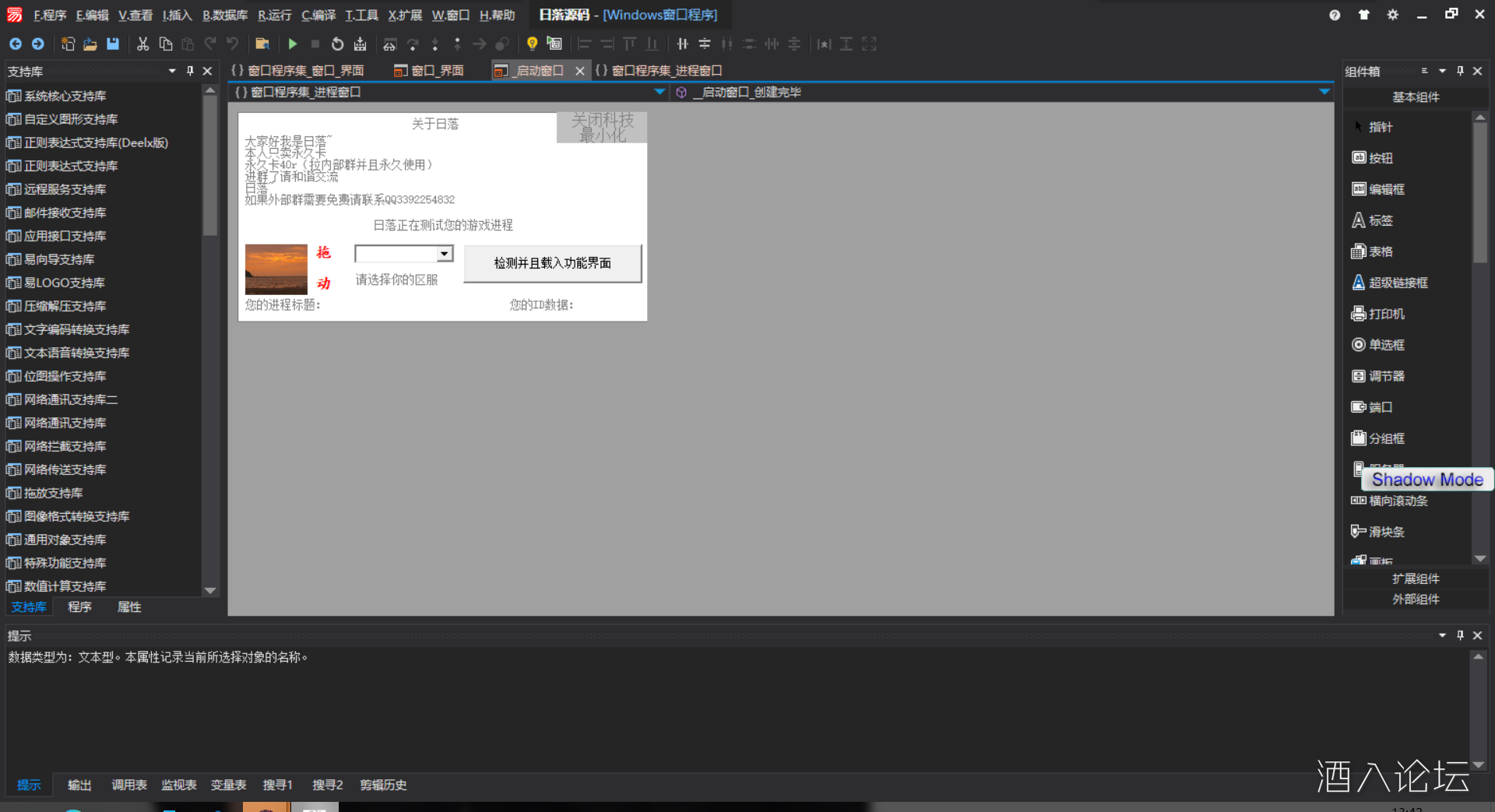Screen dimensions: 1495x812
Task: Select the 标签 label component
Action: [1373, 220]
